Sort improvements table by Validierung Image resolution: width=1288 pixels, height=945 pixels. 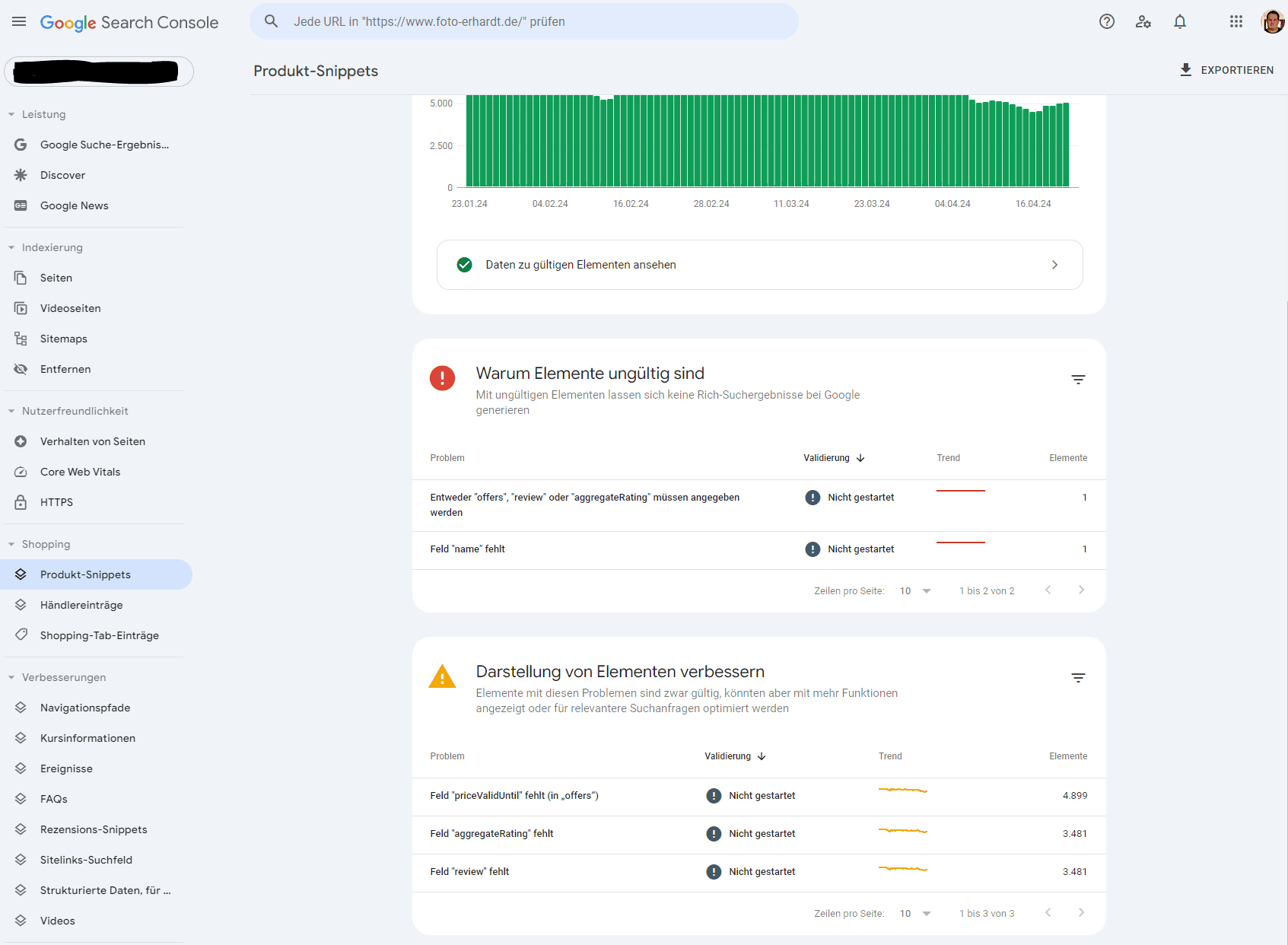pos(735,756)
